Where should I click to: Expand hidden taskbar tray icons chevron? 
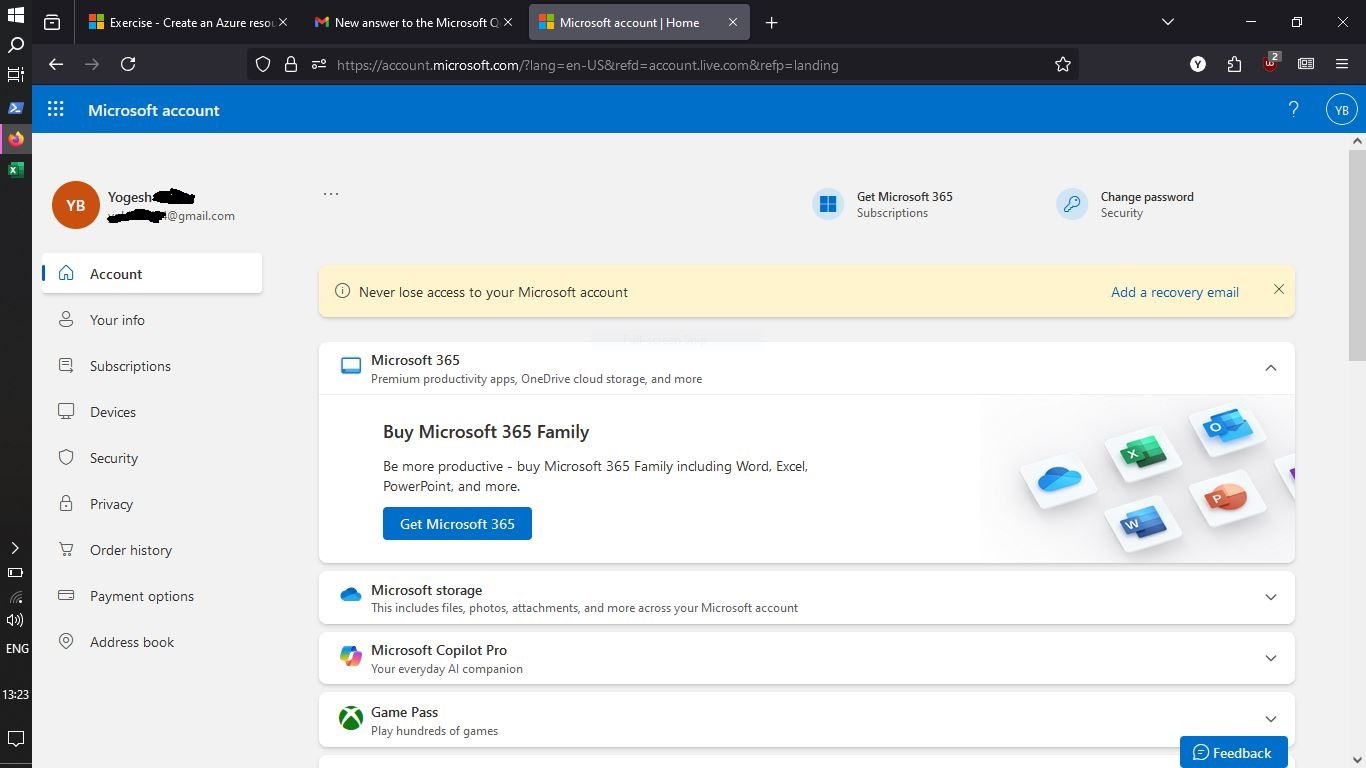coord(15,548)
